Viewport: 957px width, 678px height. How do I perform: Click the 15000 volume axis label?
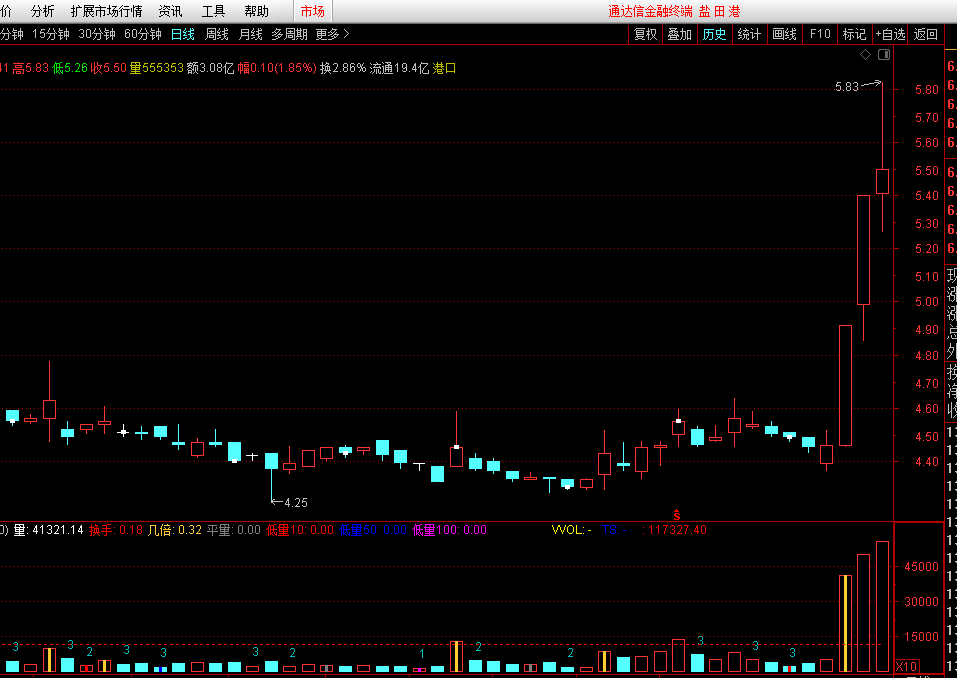pyautogui.click(x=922, y=637)
